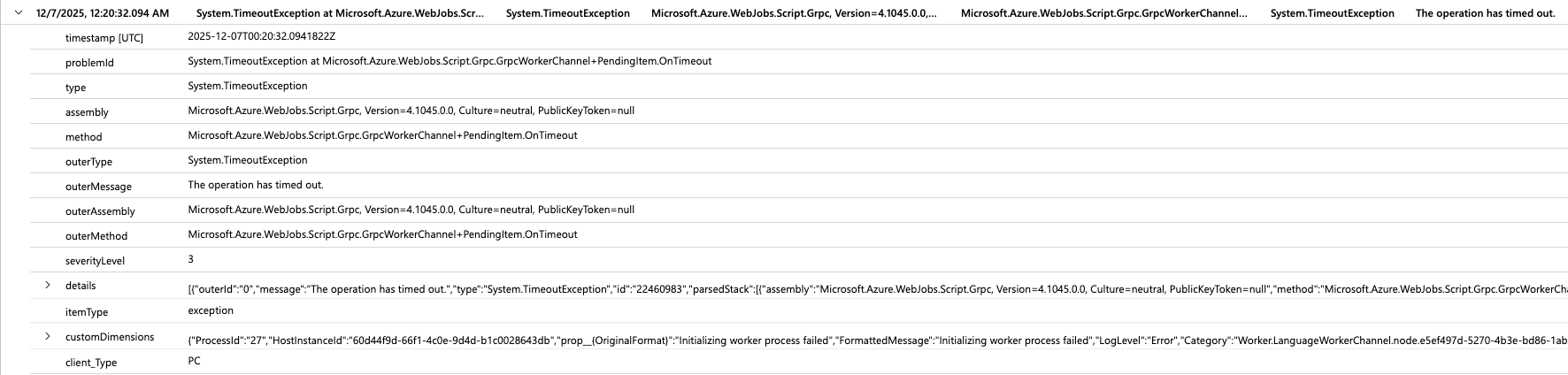Screen dimensions: 1568x375
Task: Click the severityLevel field label
Action: coord(95,261)
